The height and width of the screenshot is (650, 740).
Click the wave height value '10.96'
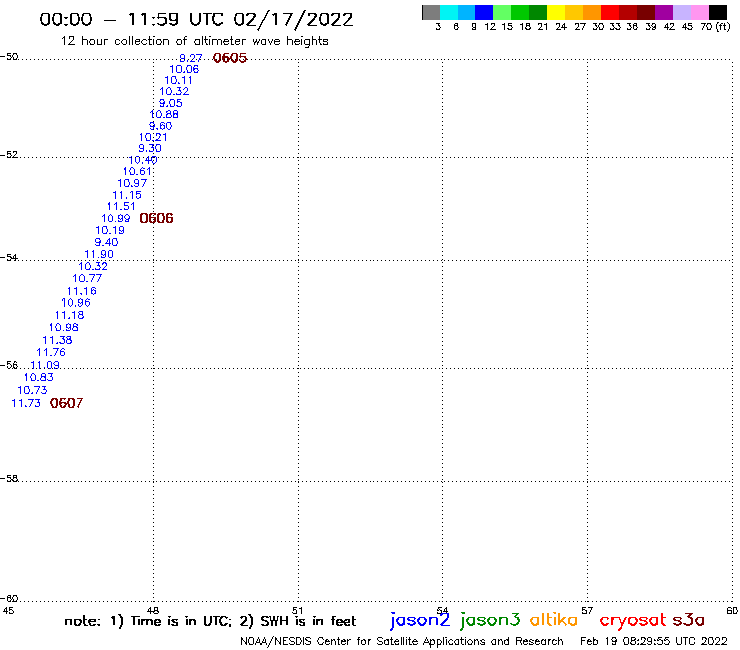click(x=76, y=303)
